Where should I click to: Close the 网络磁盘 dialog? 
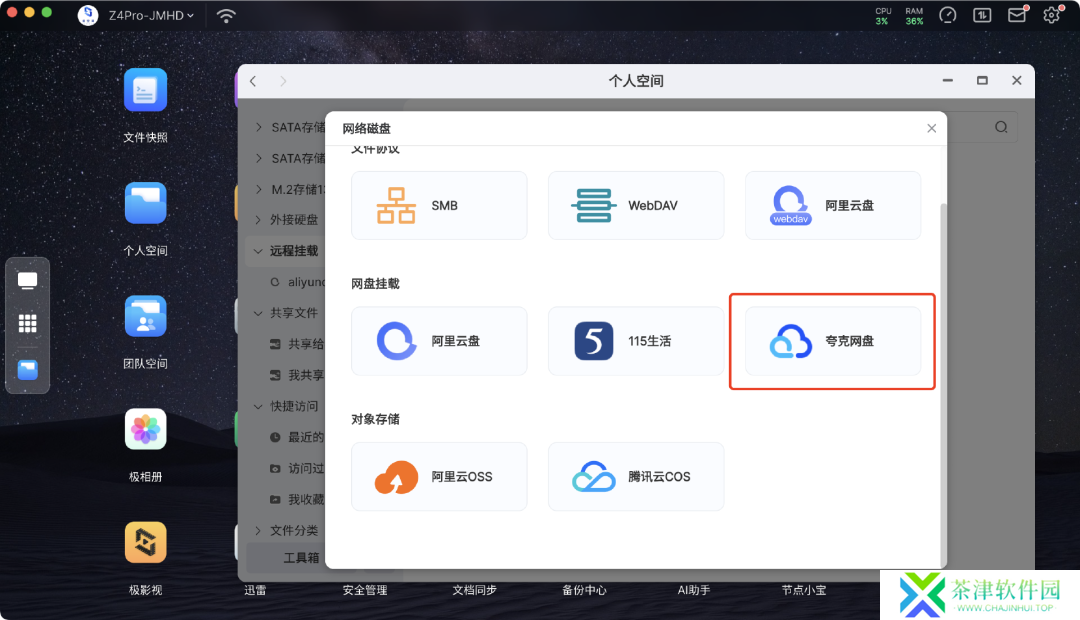pyautogui.click(x=931, y=128)
